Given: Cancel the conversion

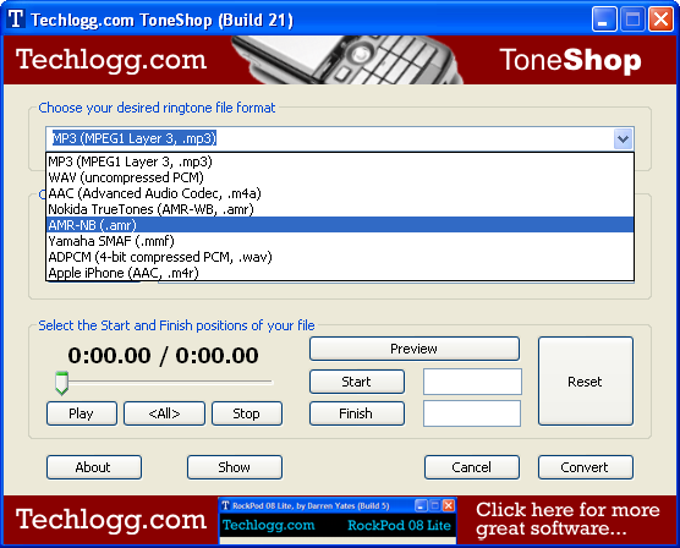Looking at the screenshot, I should [x=472, y=467].
